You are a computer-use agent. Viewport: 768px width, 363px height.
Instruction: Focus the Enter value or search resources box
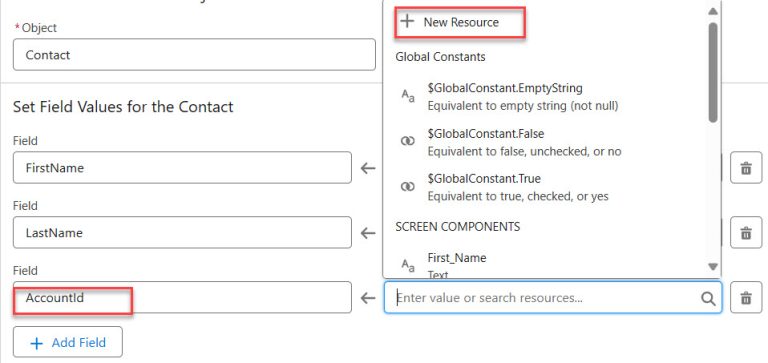tap(552, 297)
